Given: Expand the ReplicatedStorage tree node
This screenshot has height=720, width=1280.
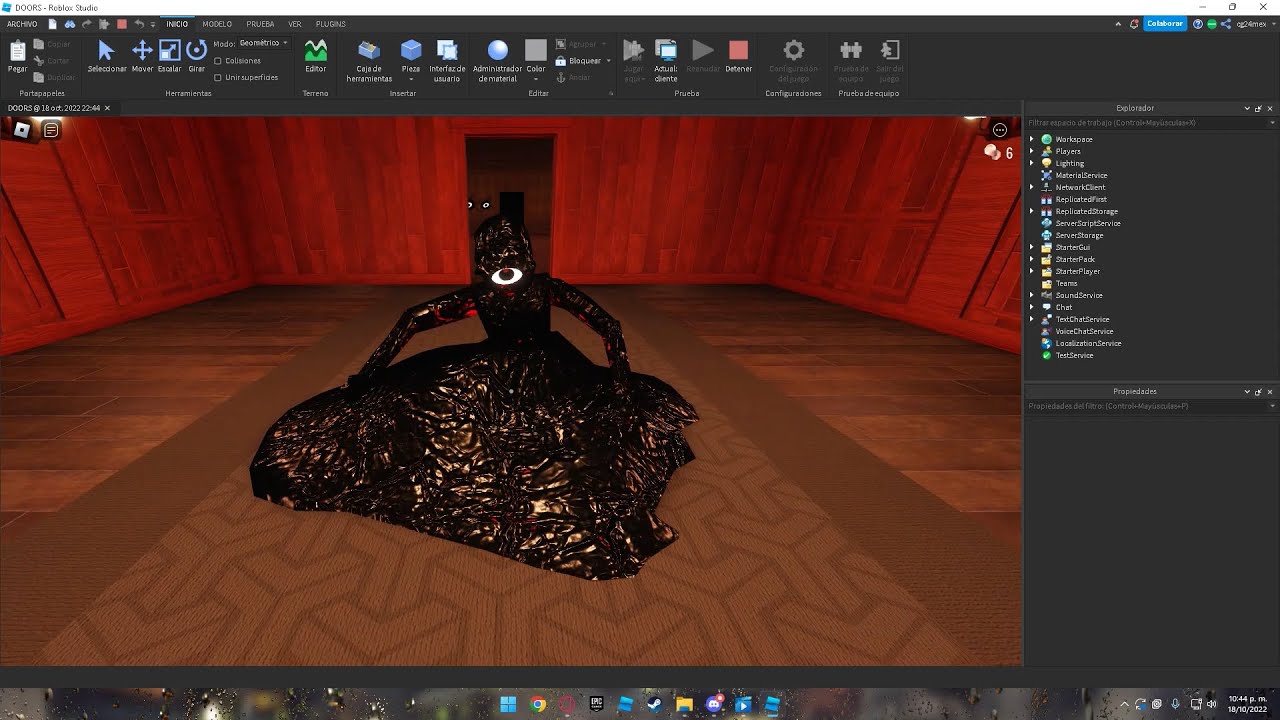Looking at the screenshot, I should click(x=1032, y=211).
